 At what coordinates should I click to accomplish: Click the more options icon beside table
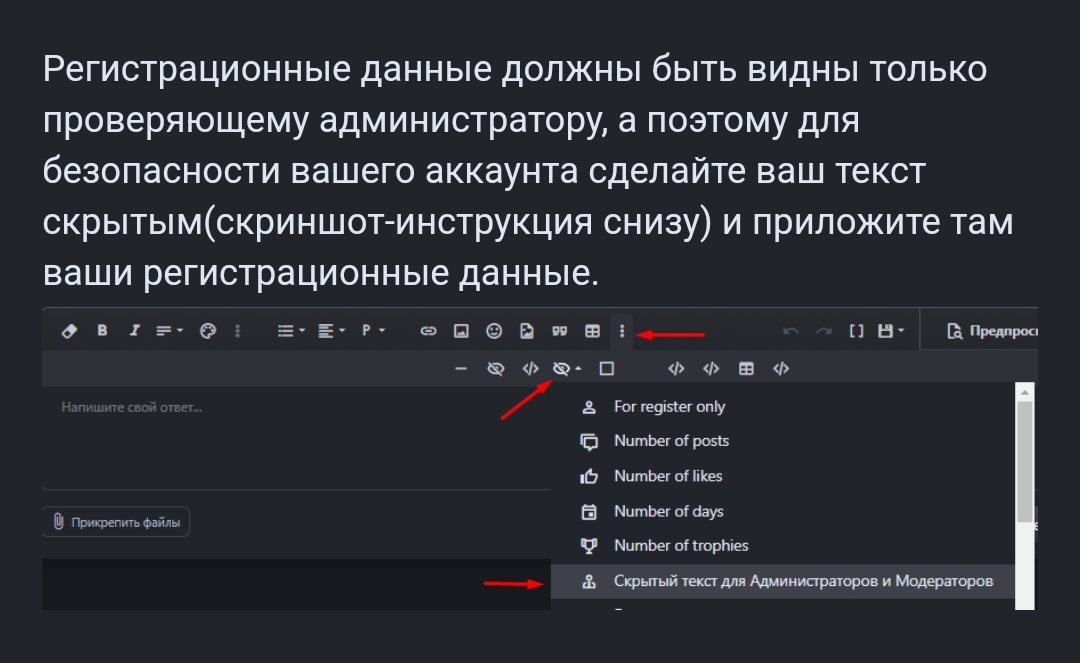tap(622, 331)
